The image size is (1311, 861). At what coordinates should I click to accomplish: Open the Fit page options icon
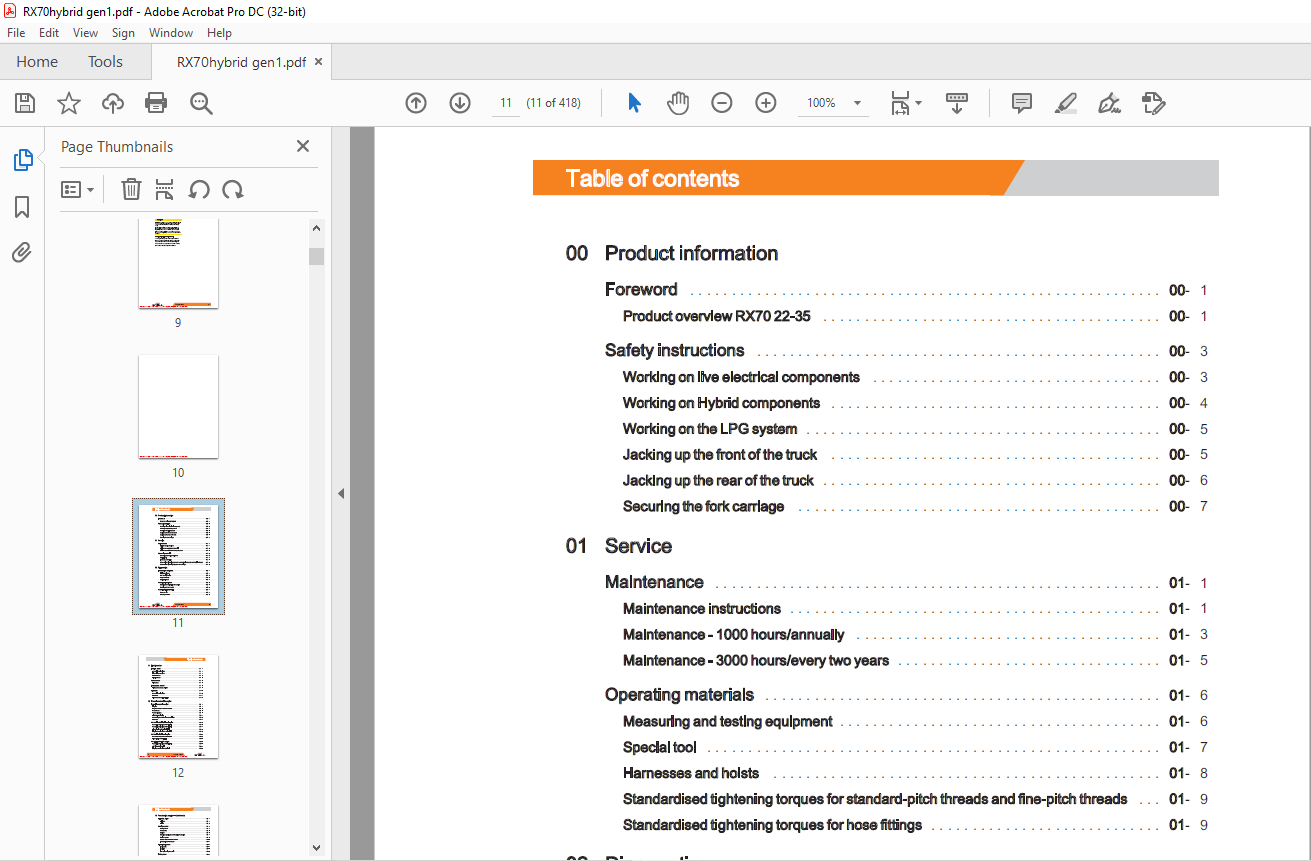[x=905, y=103]
